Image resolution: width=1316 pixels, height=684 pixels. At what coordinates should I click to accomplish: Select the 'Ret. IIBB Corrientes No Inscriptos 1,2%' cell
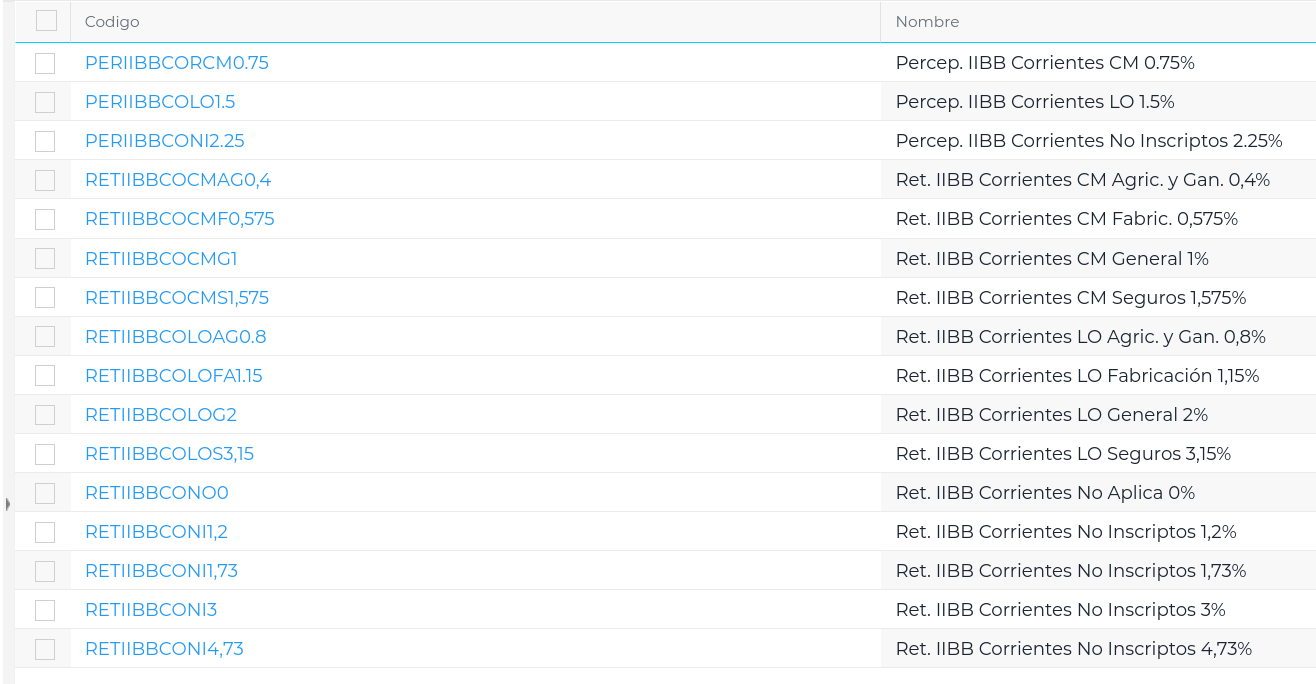[x=1066, y=532]
